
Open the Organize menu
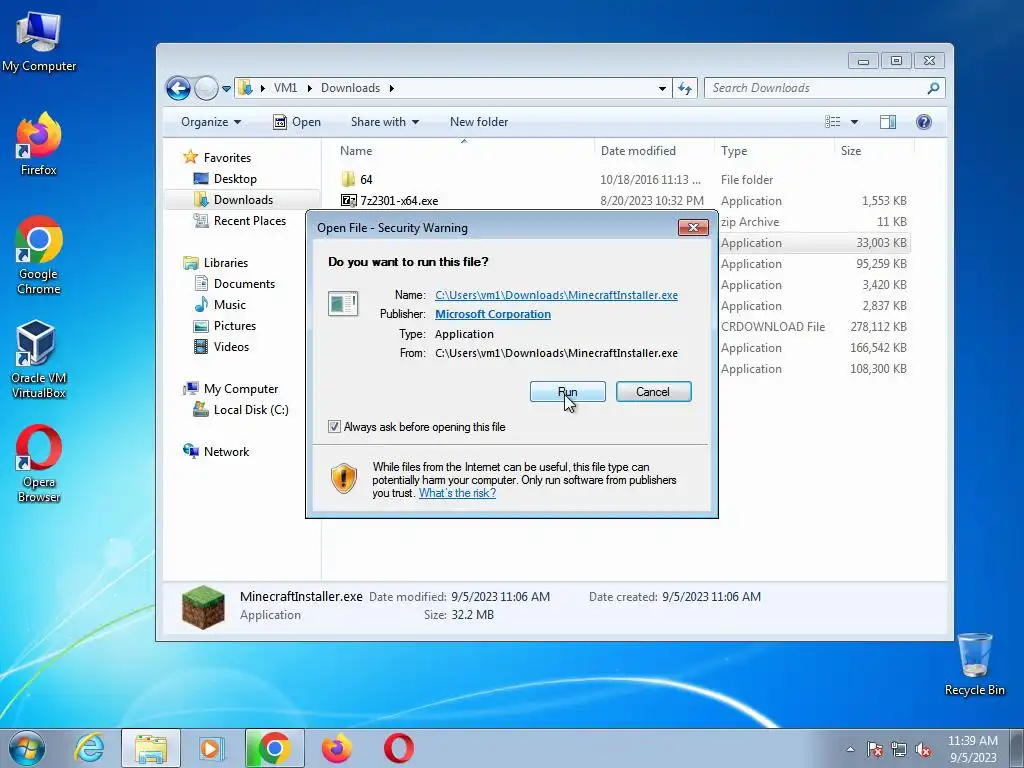pos(211,122)
